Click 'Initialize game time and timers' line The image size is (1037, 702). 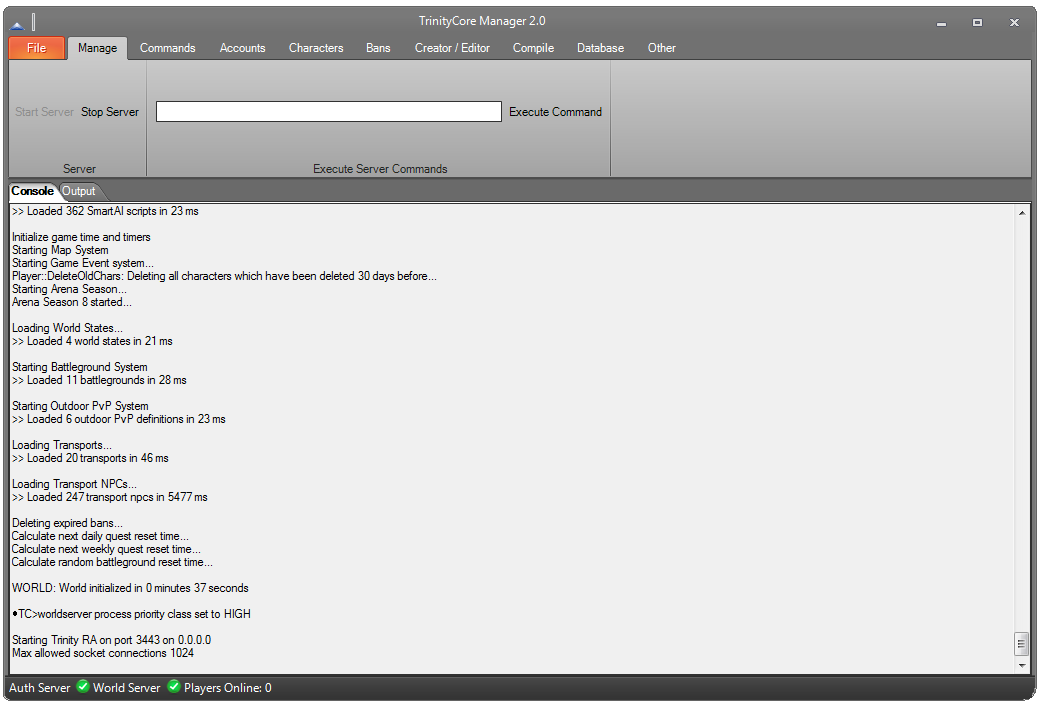(x=81, y=237)
